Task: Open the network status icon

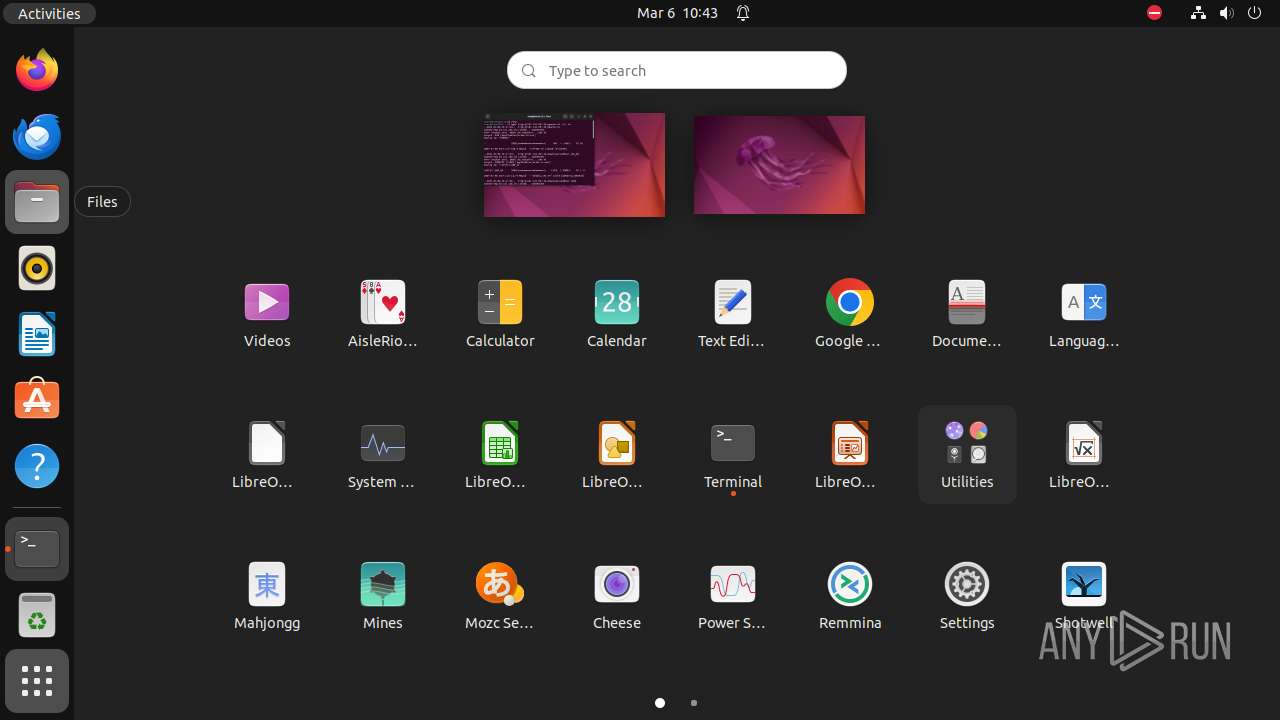Action: coord(1198,13)
